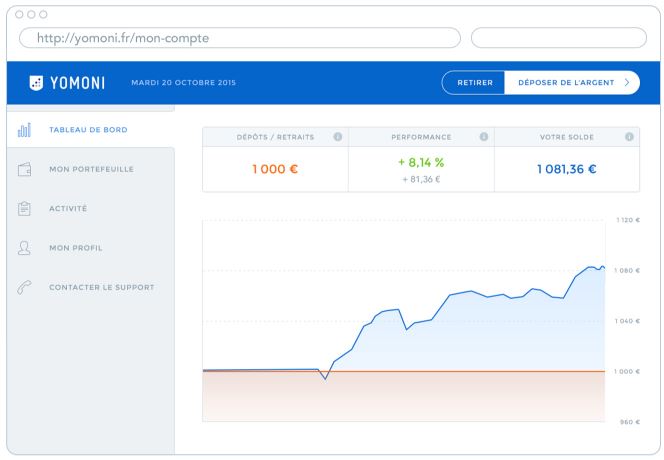Click the Mon Profil person icon
Image resolution: width=664 pixels, height=460 pixels.
point(24,248)
